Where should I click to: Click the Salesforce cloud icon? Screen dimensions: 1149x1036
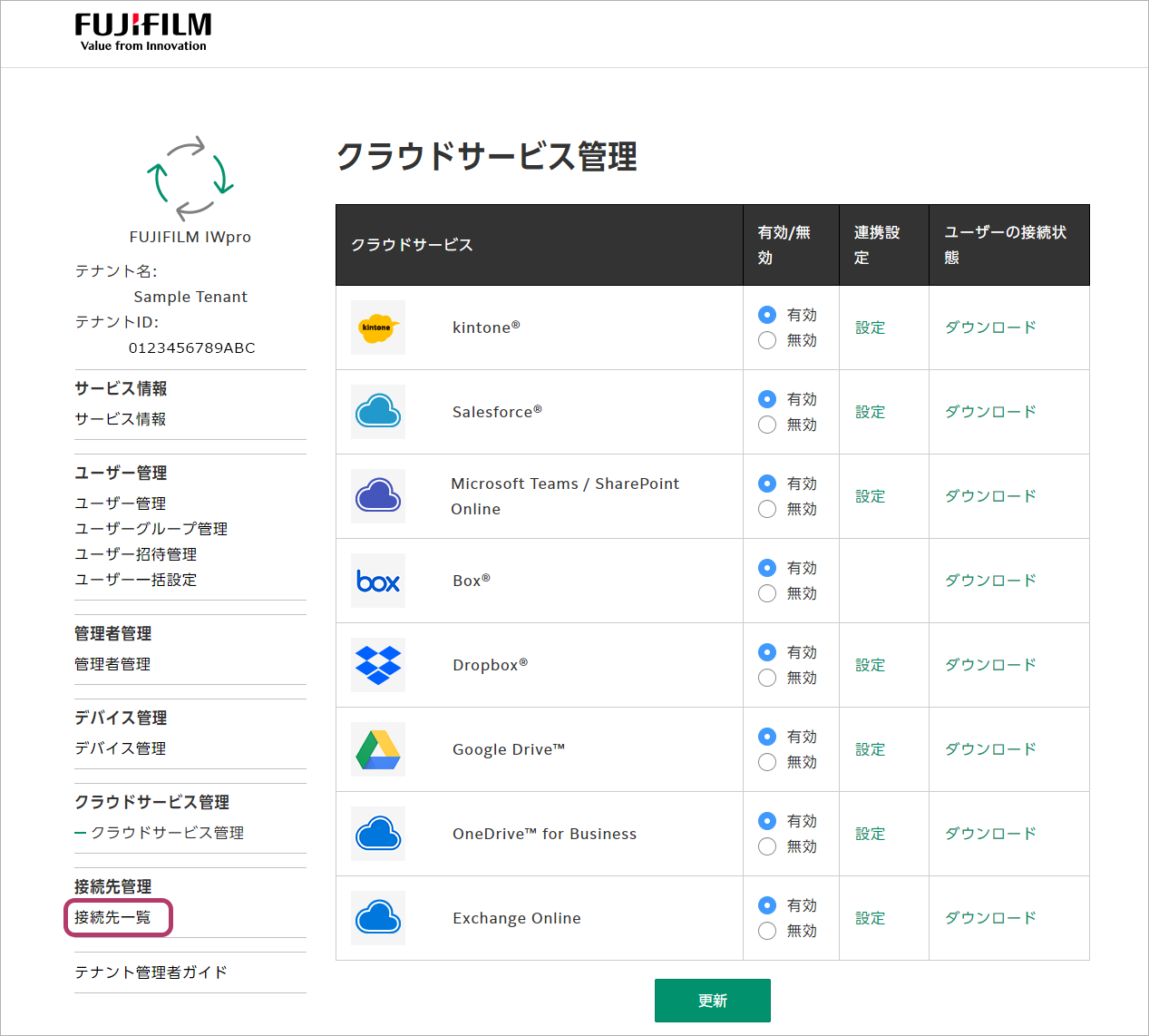pos(378,412)
